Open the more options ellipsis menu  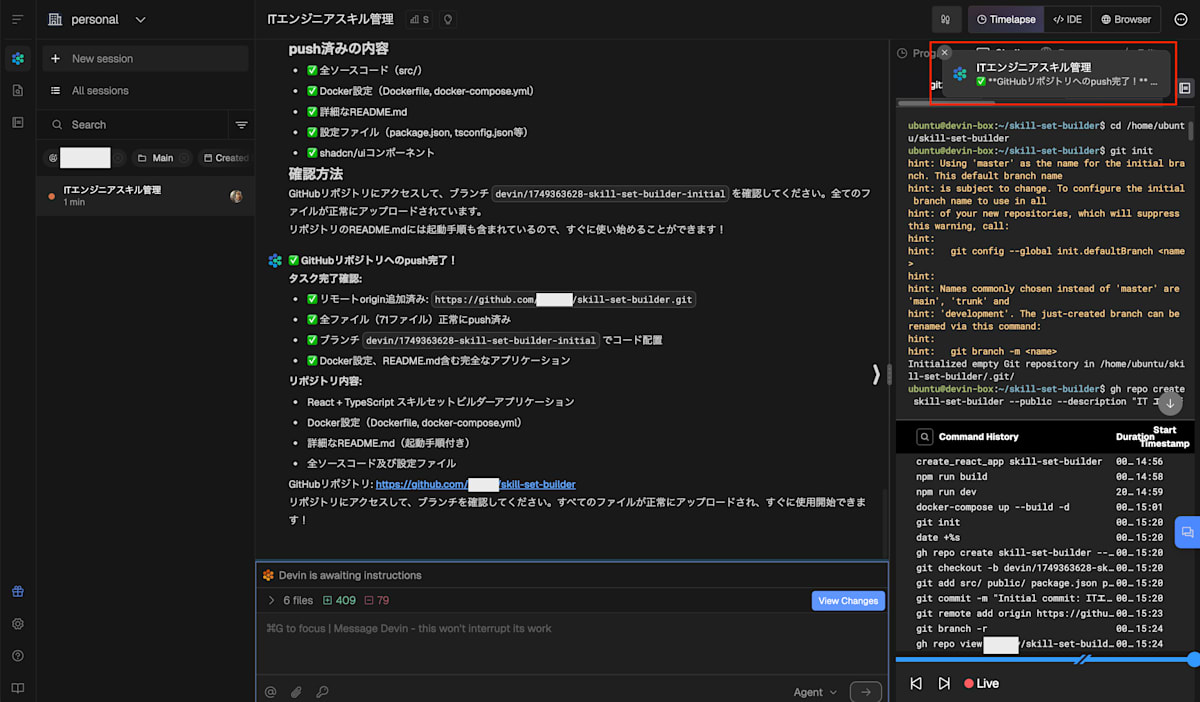click(1181, 19)
